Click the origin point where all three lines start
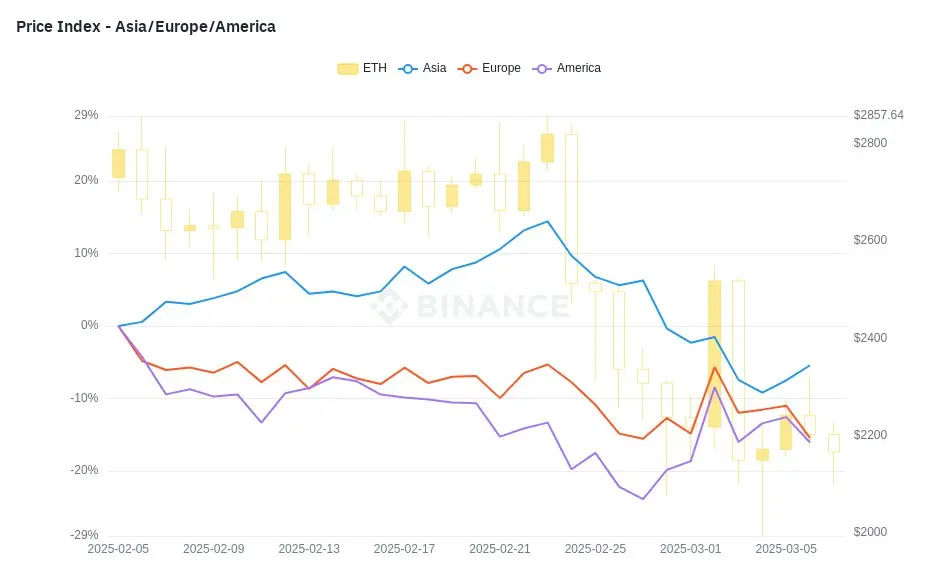 [x=119, y=326]
